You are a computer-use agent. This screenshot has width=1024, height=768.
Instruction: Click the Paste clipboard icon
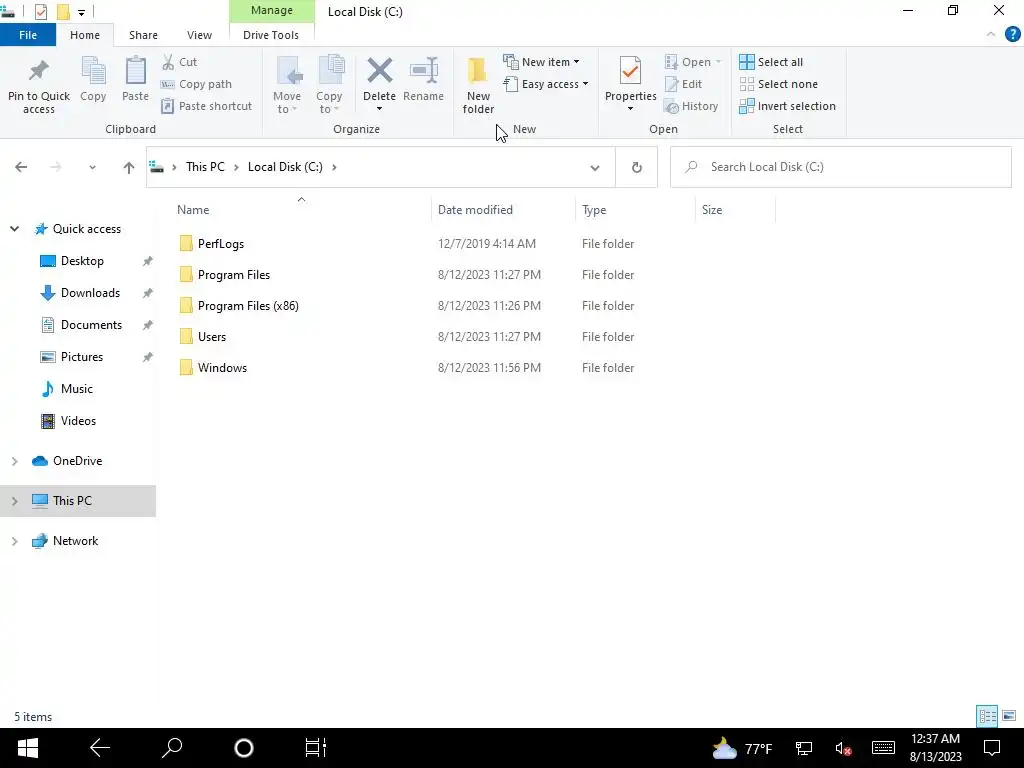(x=135, y=71)
